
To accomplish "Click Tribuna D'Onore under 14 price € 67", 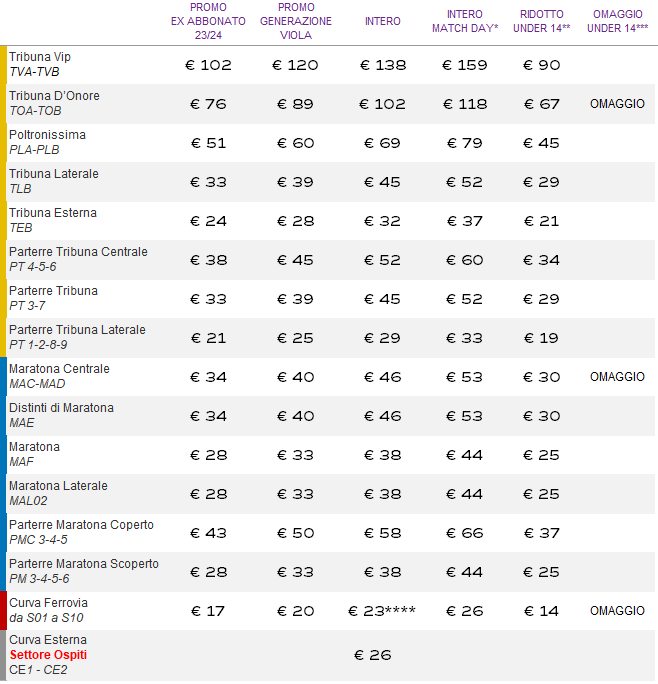I will [x=541, y=104].
